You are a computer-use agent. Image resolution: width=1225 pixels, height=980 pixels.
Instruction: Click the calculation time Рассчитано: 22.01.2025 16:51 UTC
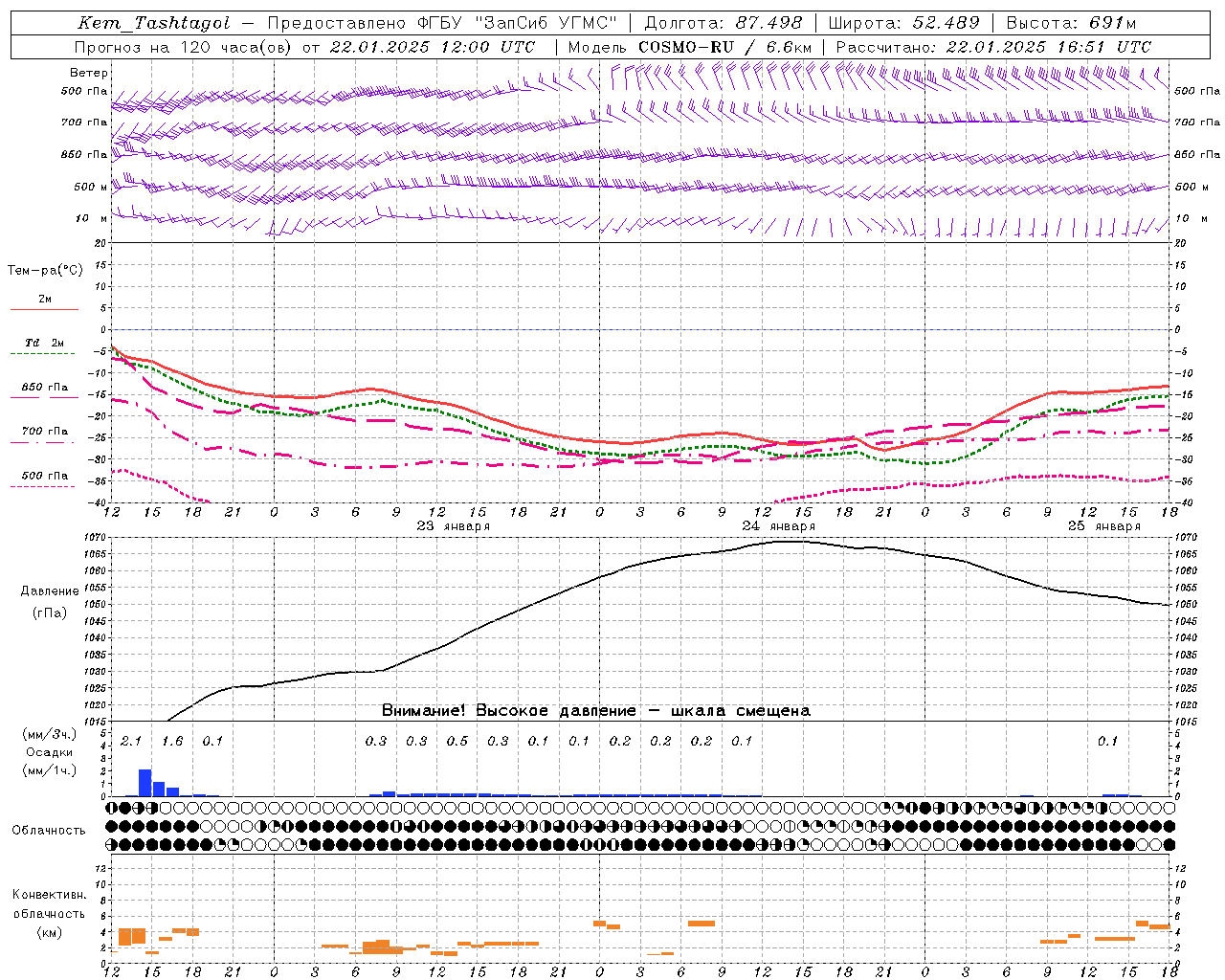coord(993,47)
